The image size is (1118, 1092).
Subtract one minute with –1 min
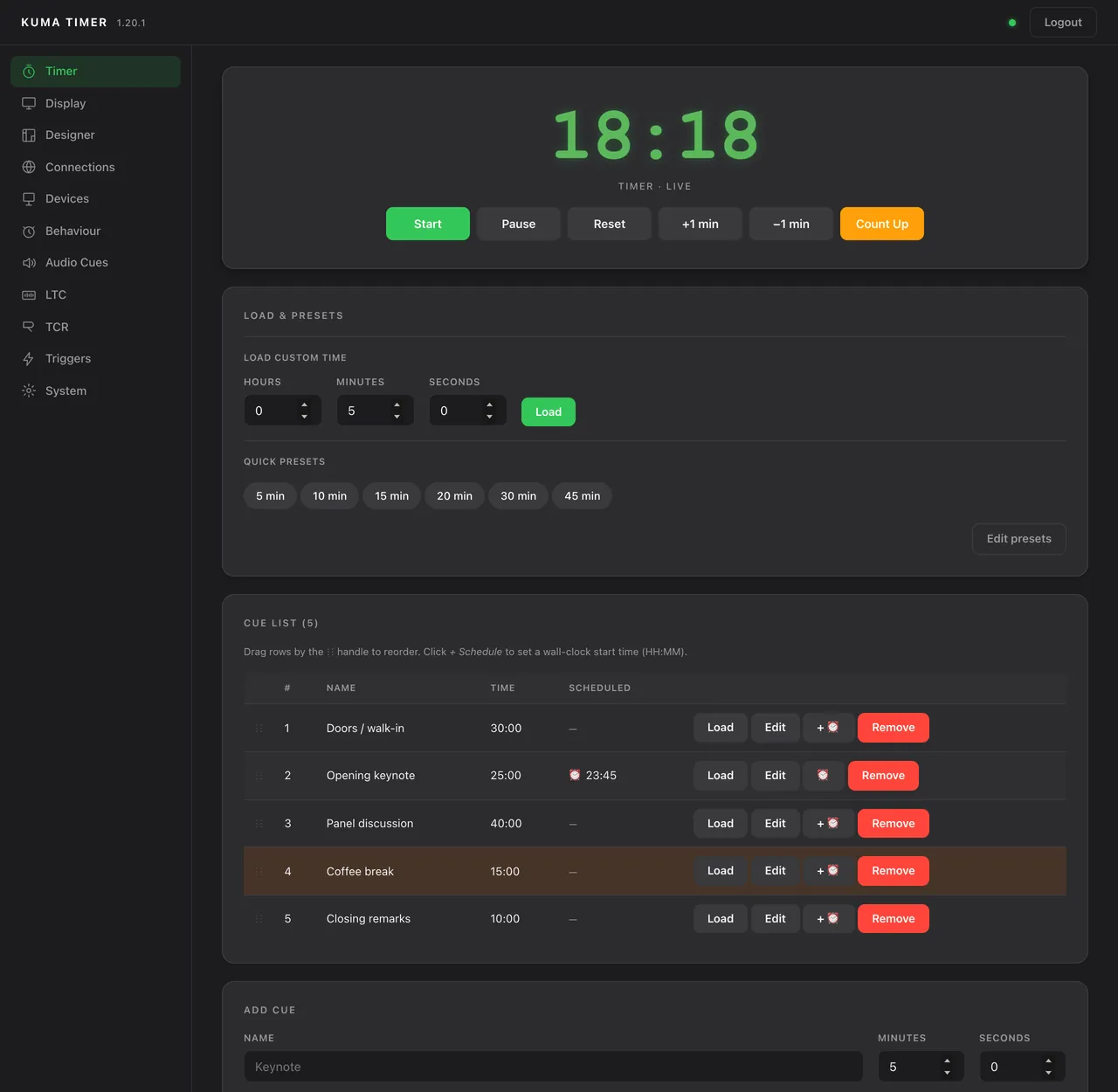click(791, 224)
